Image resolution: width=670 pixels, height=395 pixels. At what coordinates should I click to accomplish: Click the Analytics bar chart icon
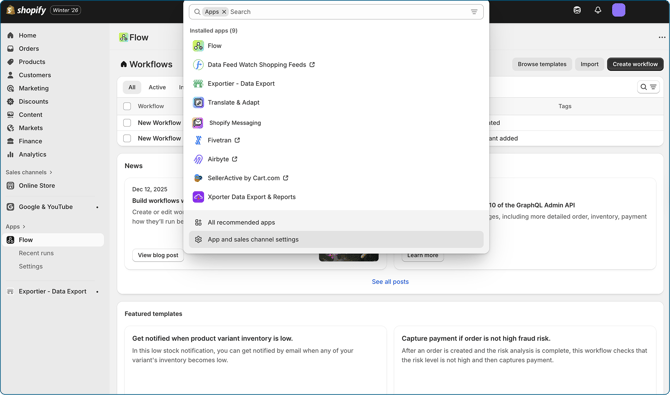pos(11,155)
